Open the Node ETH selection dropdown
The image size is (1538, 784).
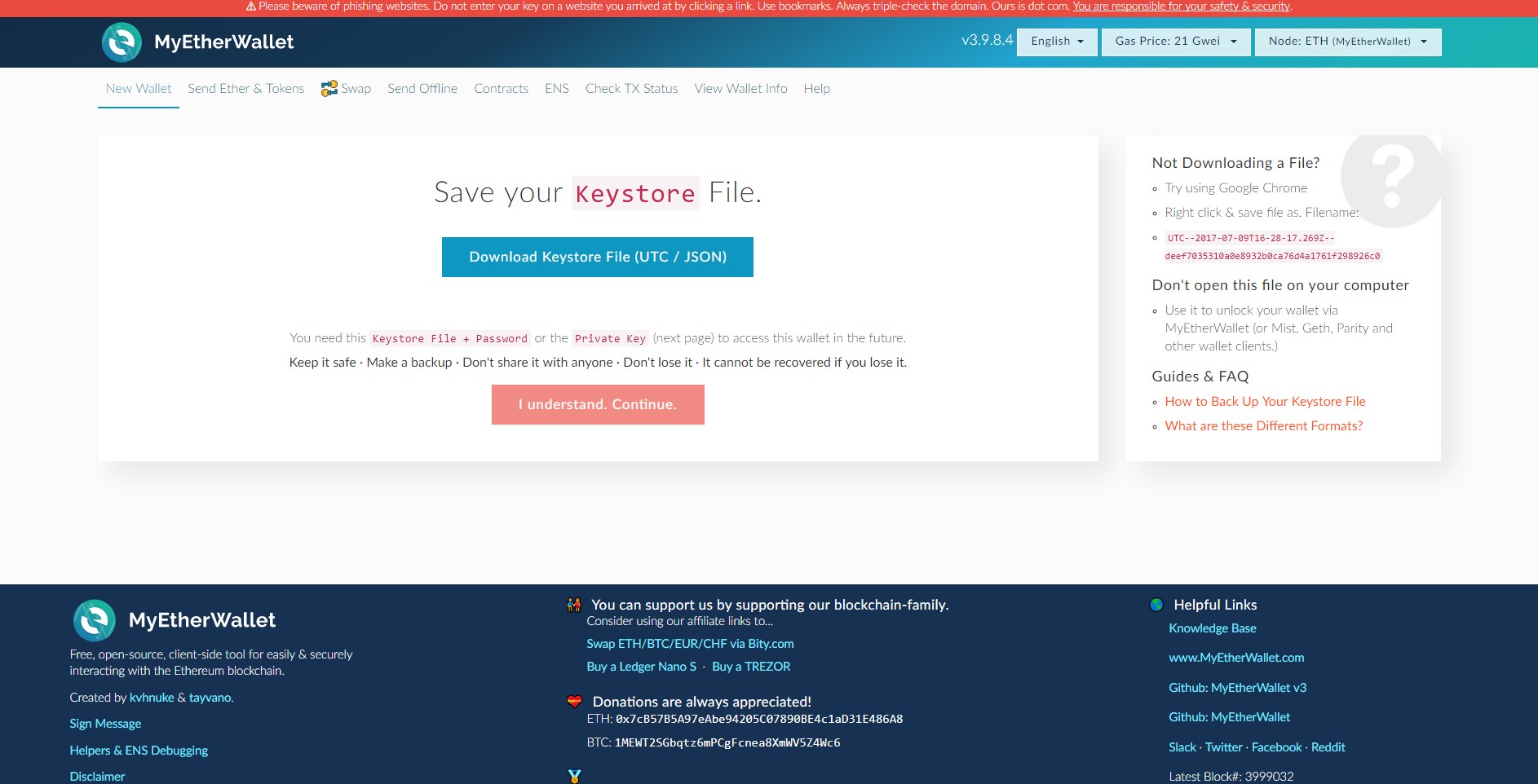1348,42
